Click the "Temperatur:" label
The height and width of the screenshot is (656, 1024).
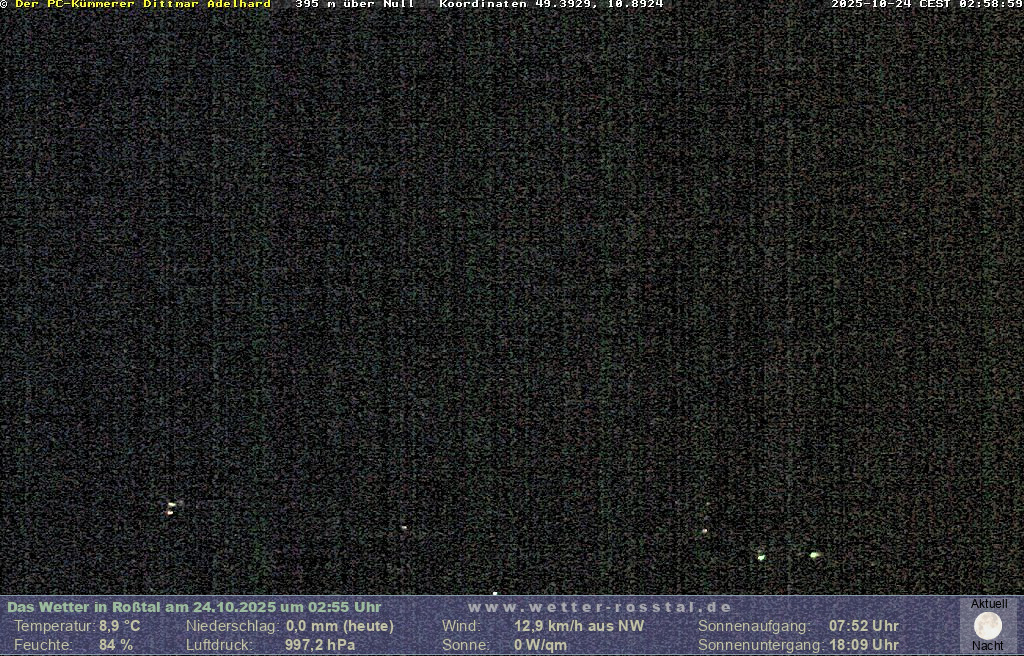(x=54, y=626)
